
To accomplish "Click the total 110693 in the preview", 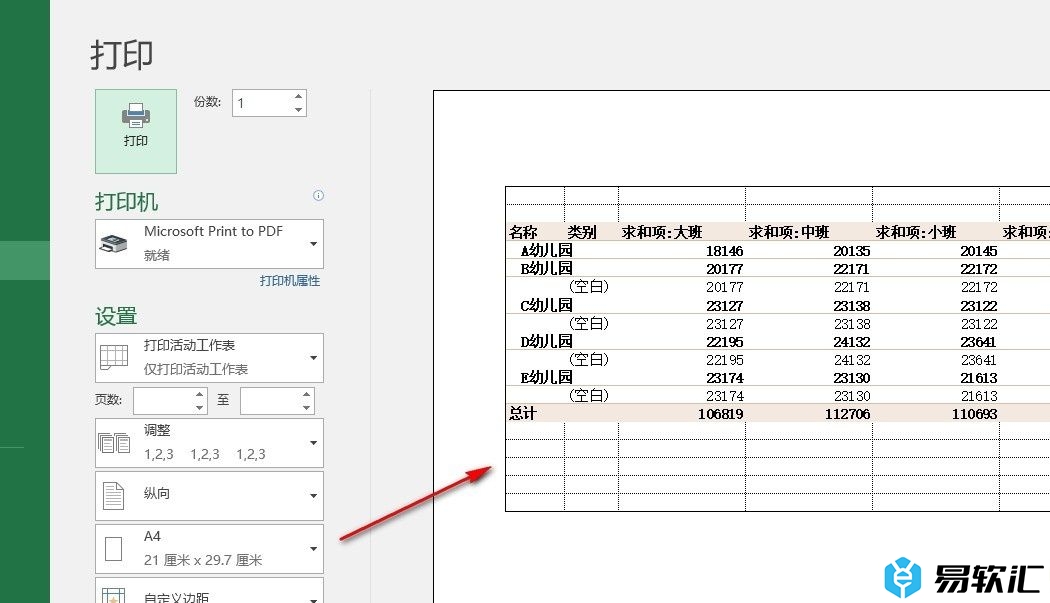I will coord(974,414).
